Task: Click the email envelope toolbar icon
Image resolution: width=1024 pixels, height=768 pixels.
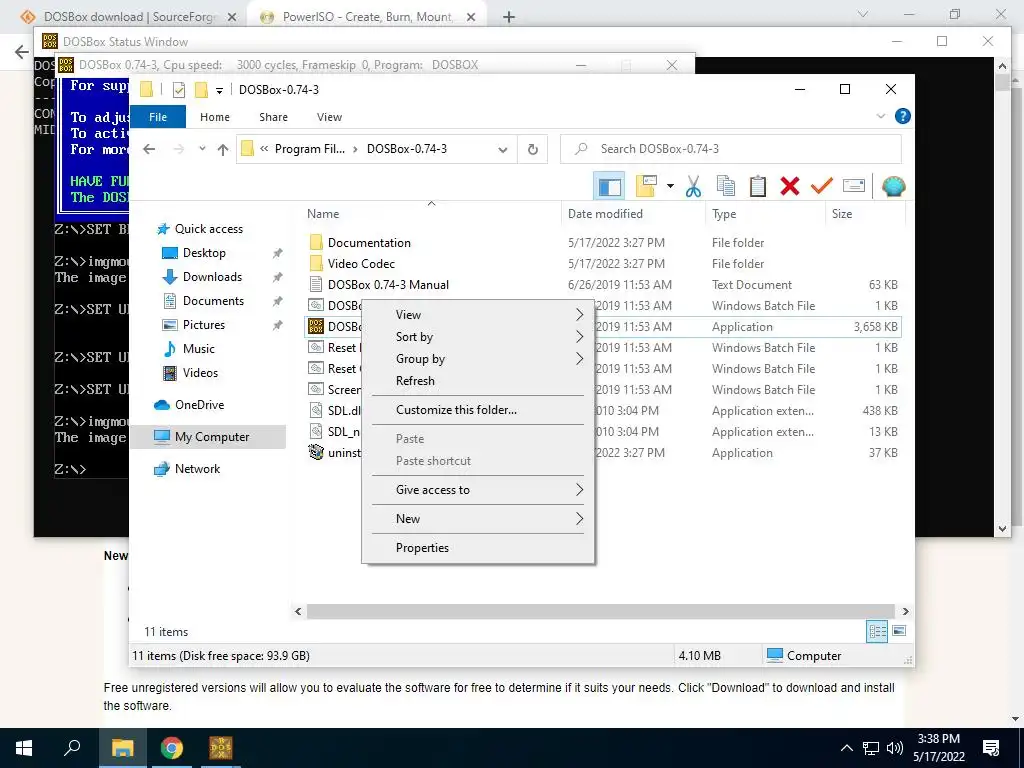Action: click(x=854, y=187)
